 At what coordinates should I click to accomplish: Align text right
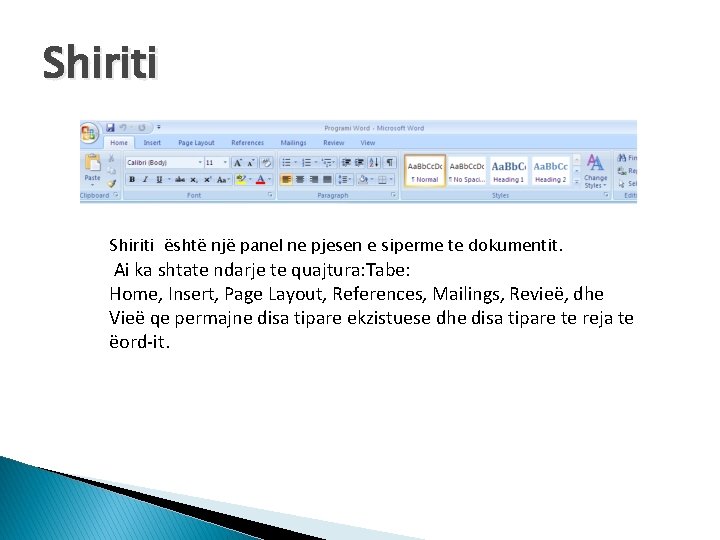tap(314, 180)
